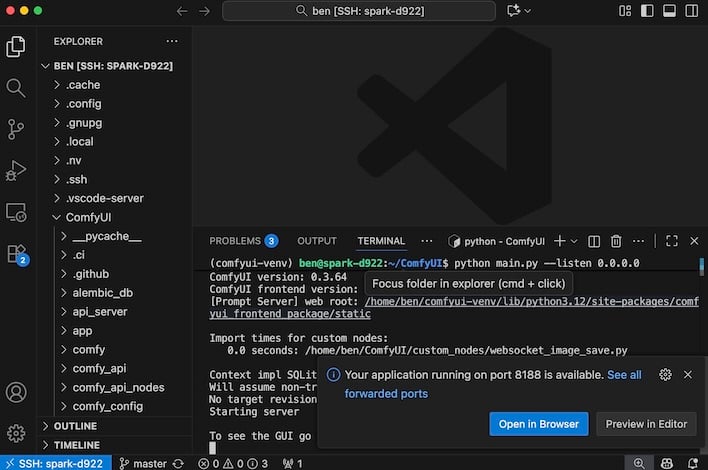Open the Source Control view
The width and height of the screenshot is (708, 470).
pos(16,129)
